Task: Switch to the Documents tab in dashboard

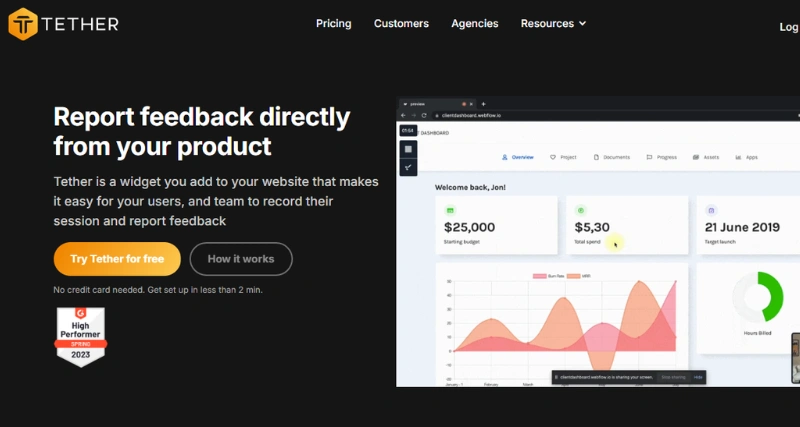Action: (x=612, y=157)
